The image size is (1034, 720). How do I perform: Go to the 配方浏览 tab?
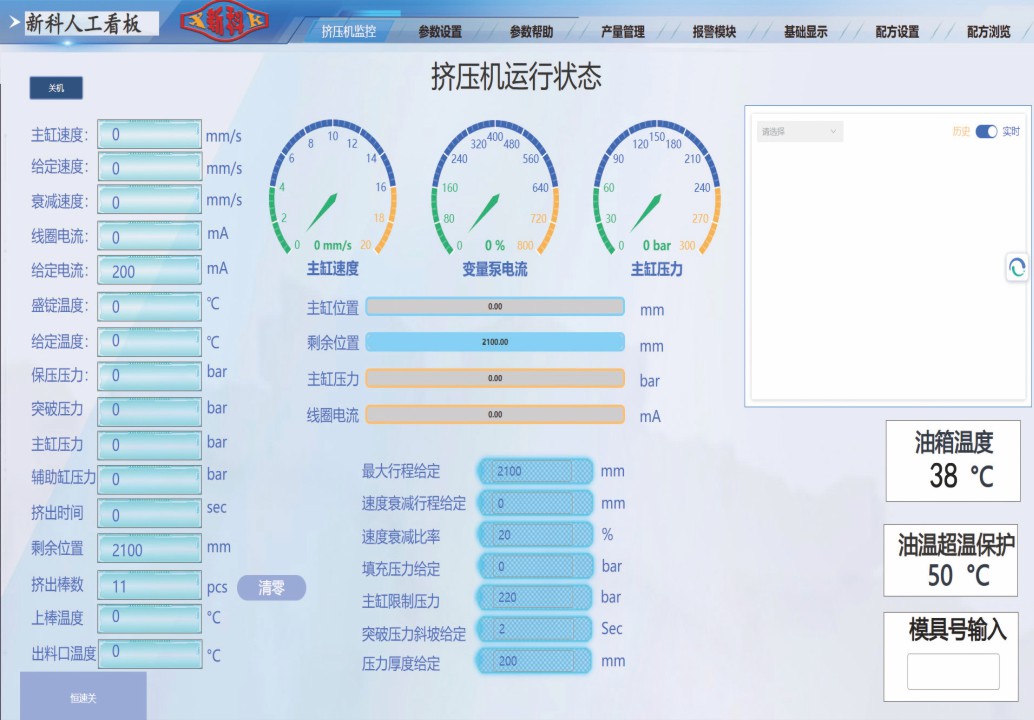[988, 31]
